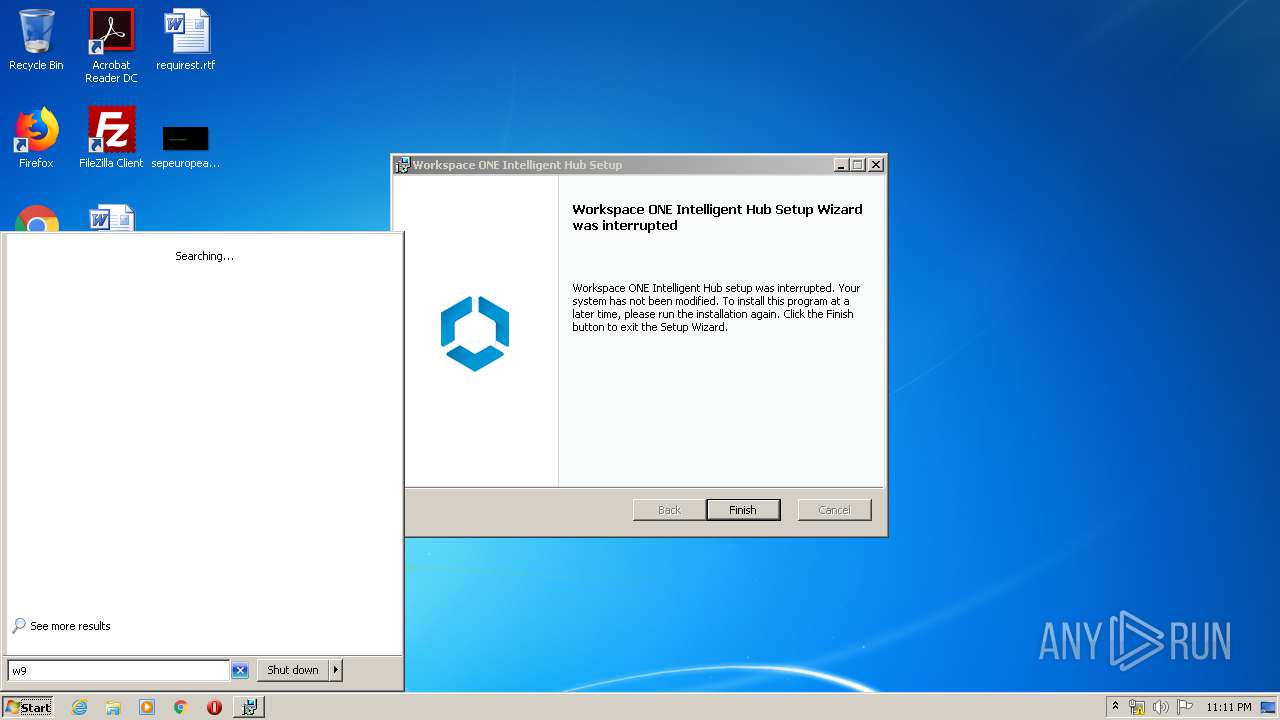
Task: Select the partially hidden Word document icon
Action: point(111,218)
